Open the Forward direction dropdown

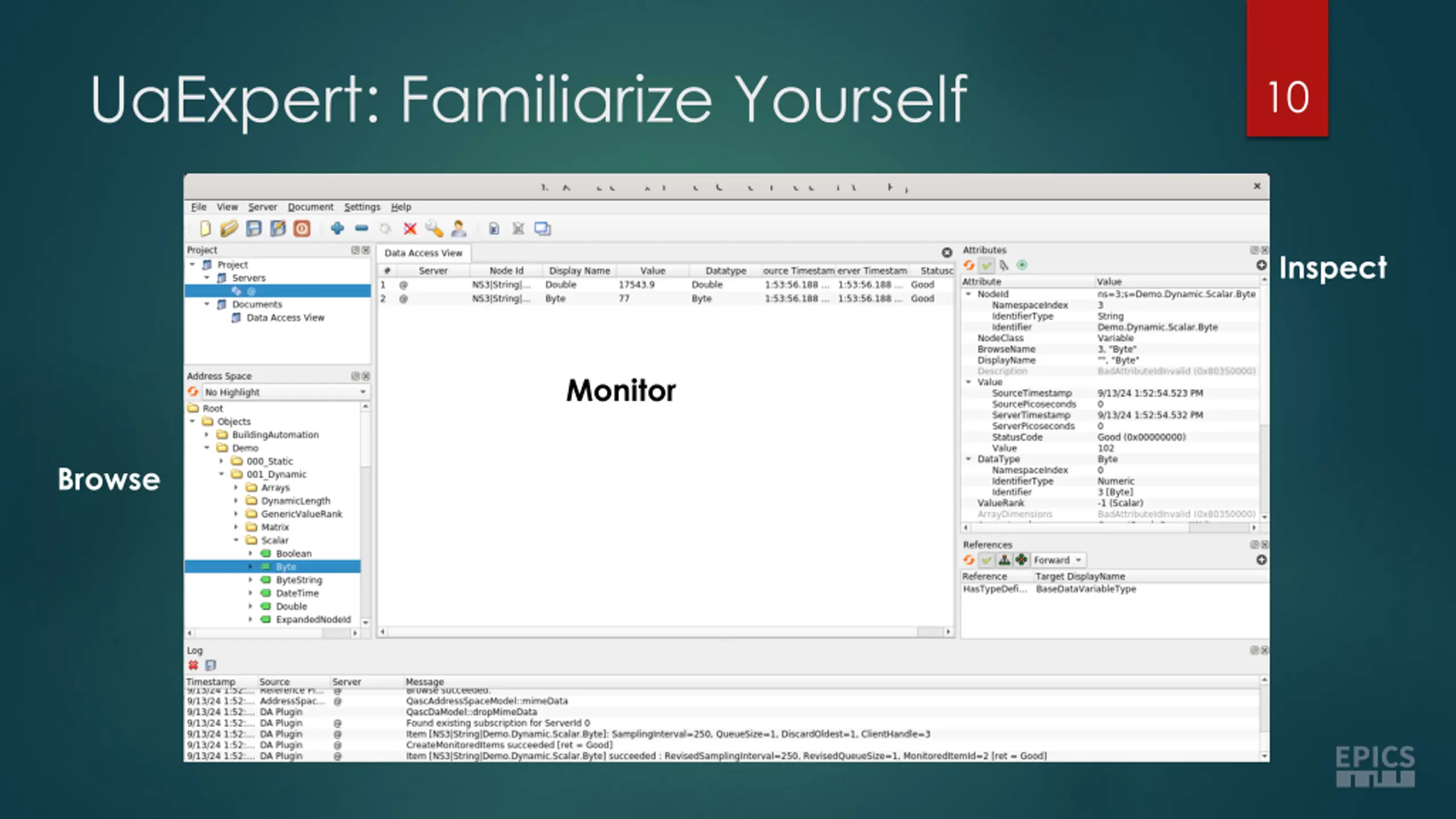point(1058,560)
